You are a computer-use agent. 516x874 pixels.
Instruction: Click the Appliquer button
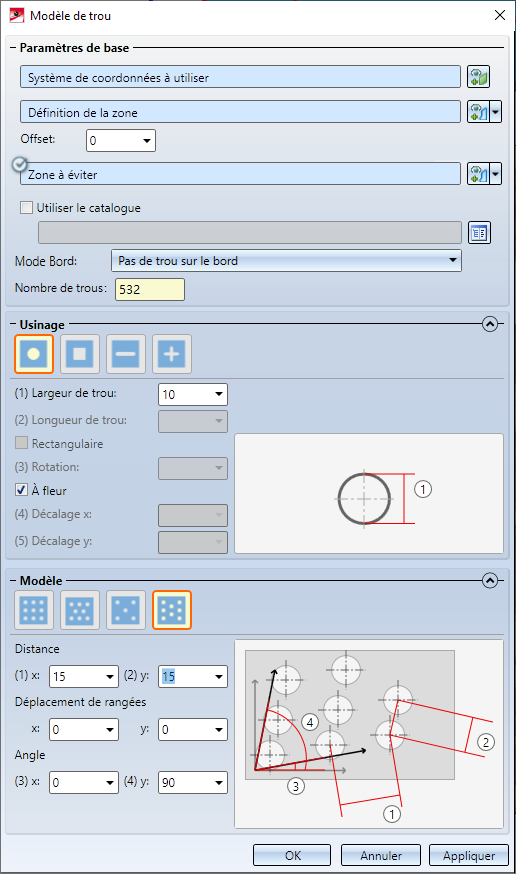pyautogui.click(x=469, y=856)
